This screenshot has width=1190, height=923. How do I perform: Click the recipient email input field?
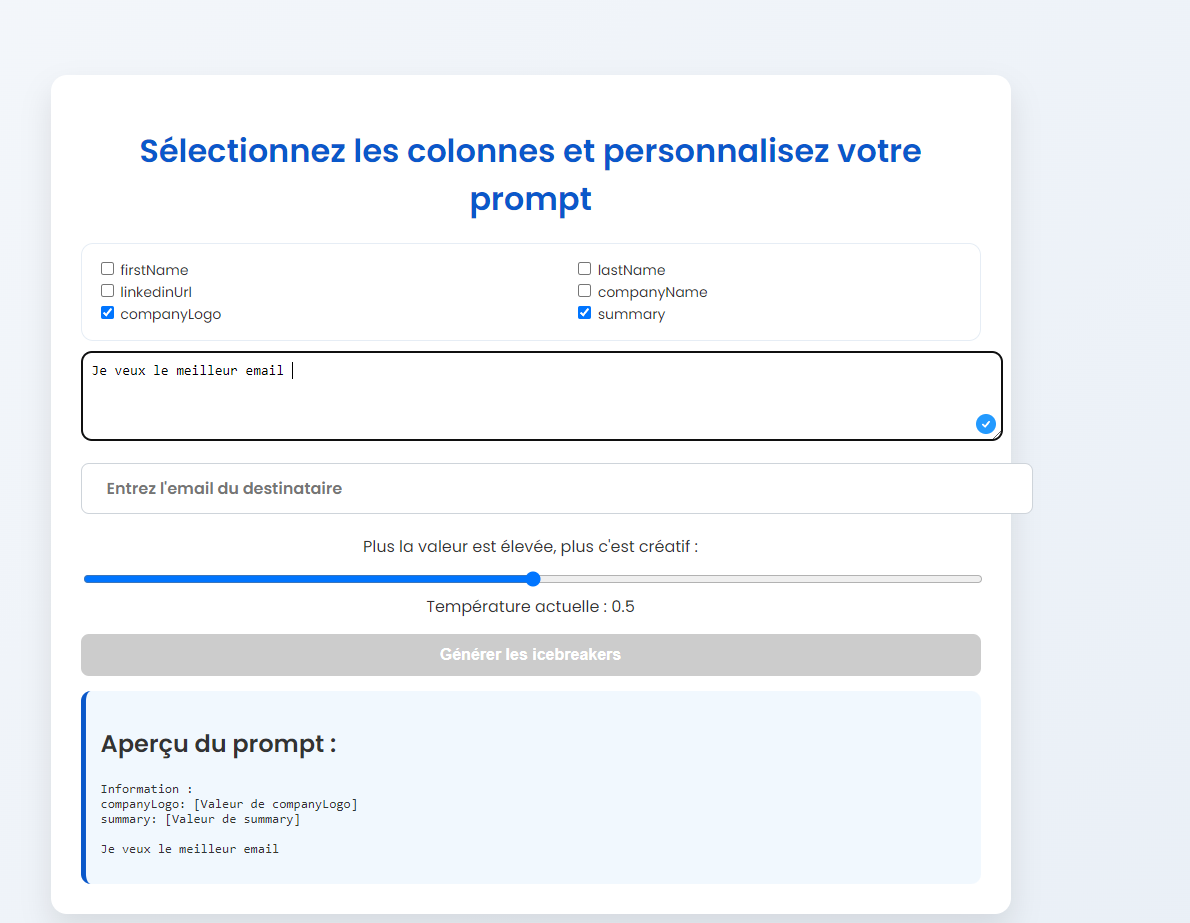point(556,489)
